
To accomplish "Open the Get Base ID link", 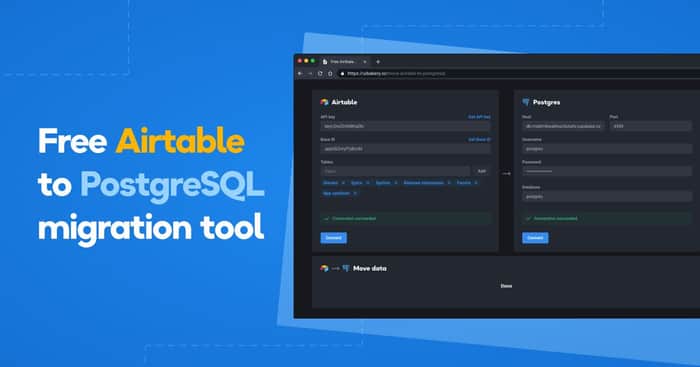I will coord(479,140).
